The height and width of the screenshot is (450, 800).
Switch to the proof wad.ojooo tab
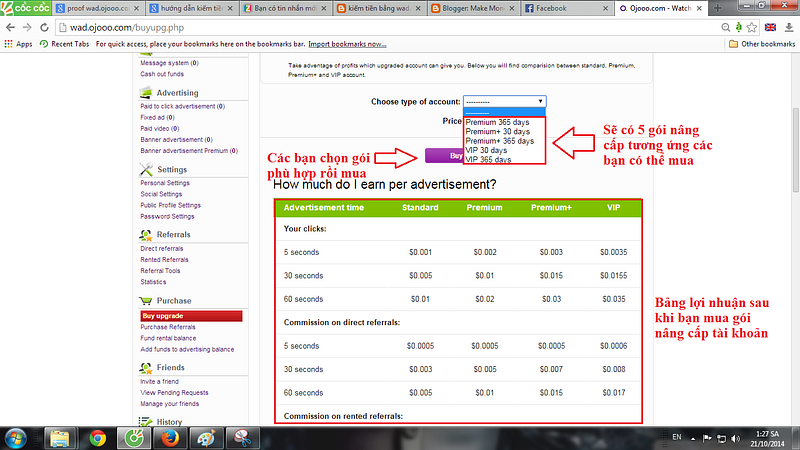pos(97,8)
